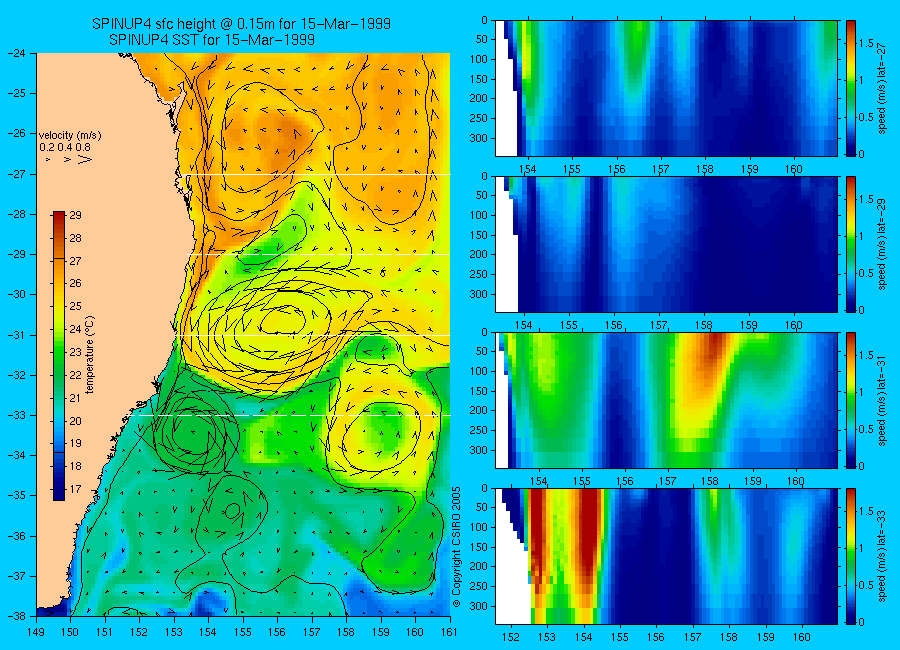Click the white section line at latitude -27
Screen dimensions: 900x650
click(317, 175)
